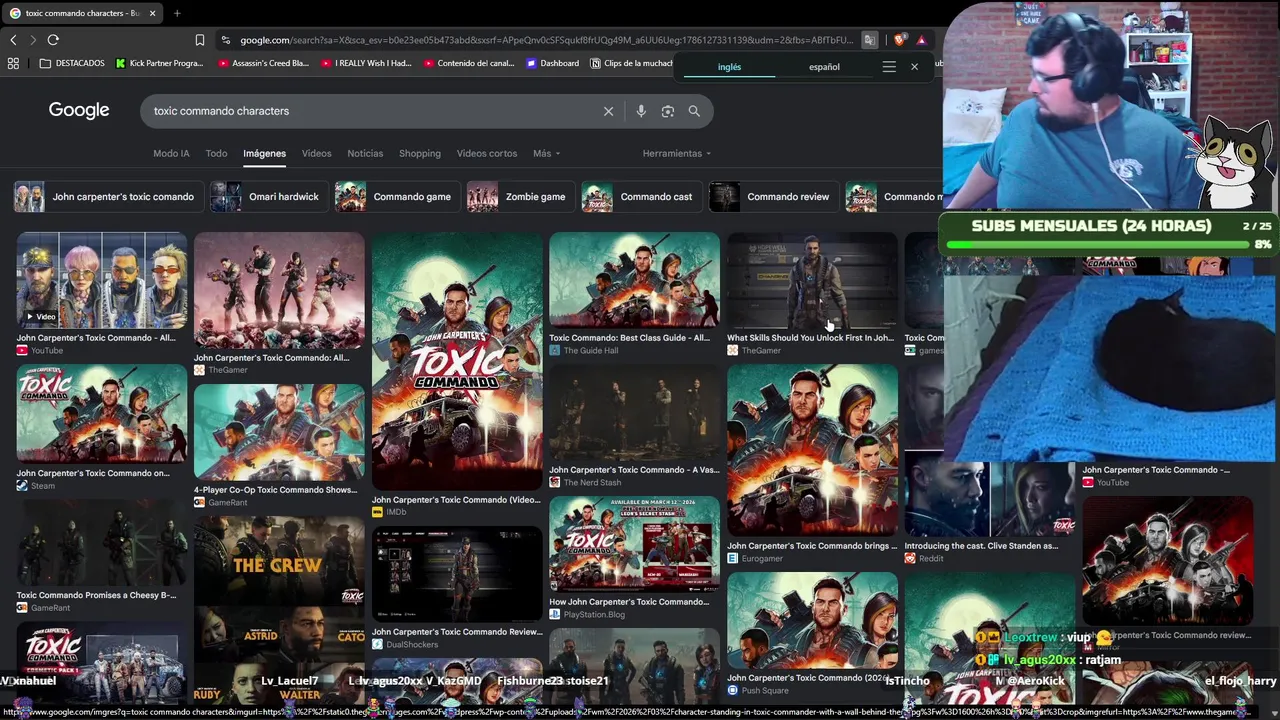Viewport: 1280px width, 720px height.
Task: Click the address bar URL
Action: click(547, 40)
